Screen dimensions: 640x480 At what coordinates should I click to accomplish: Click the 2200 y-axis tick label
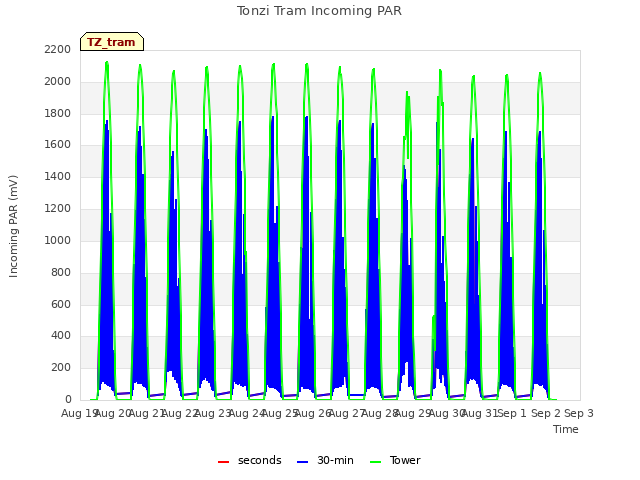coord(58,49)
